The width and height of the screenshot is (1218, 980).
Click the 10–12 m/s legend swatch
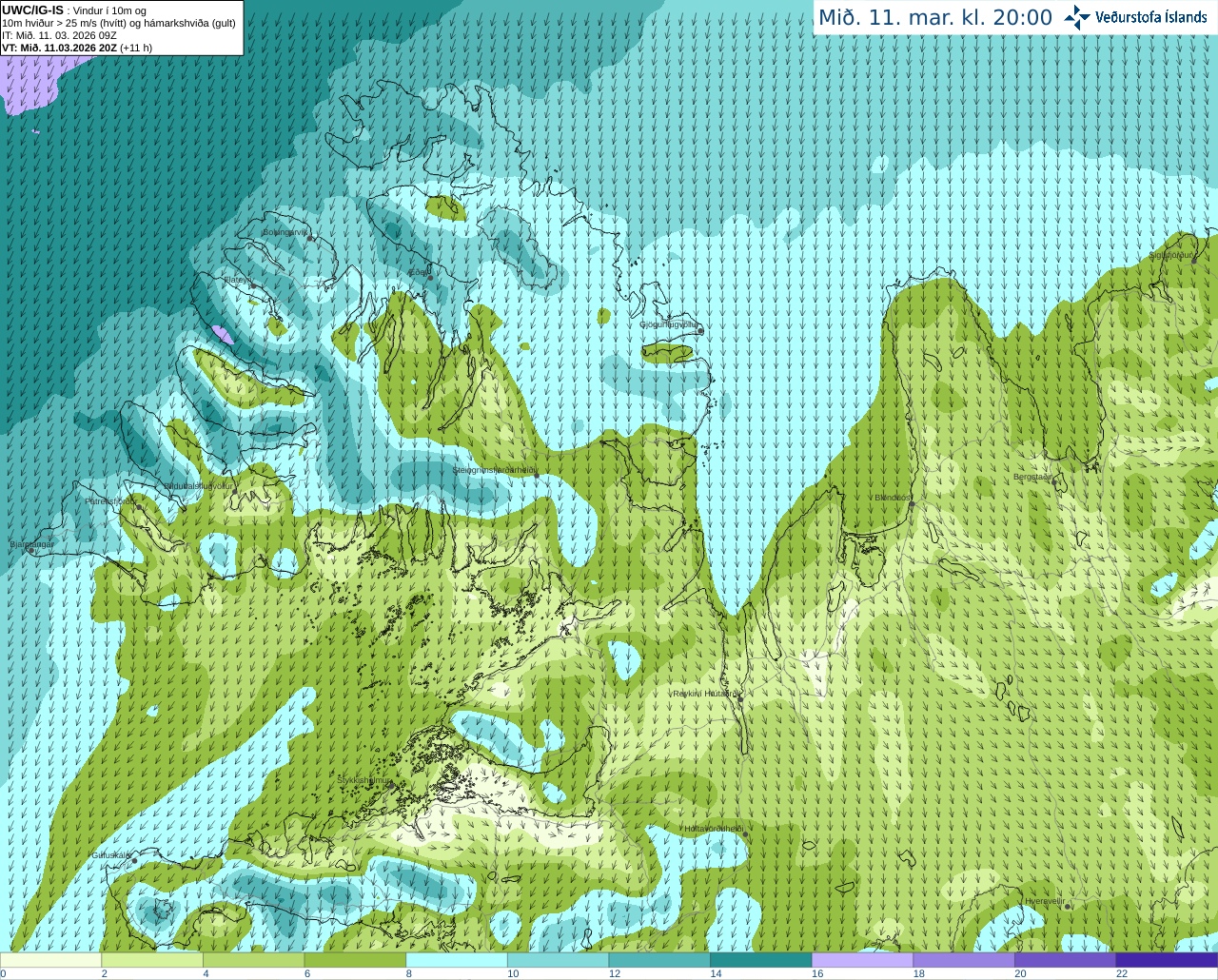click(x=558, y=960)
